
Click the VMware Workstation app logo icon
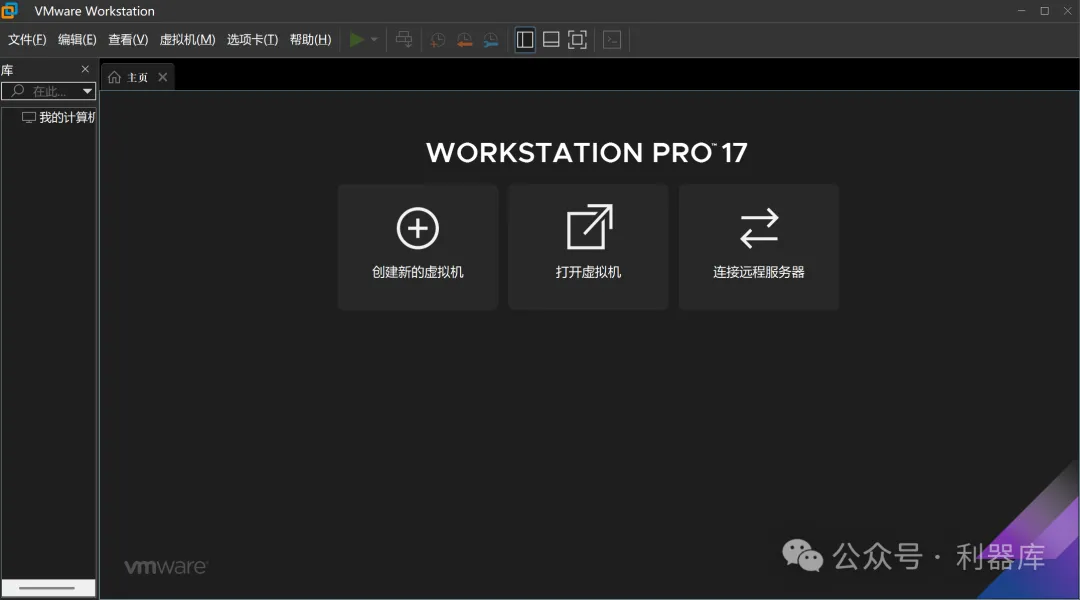point(9,10)
